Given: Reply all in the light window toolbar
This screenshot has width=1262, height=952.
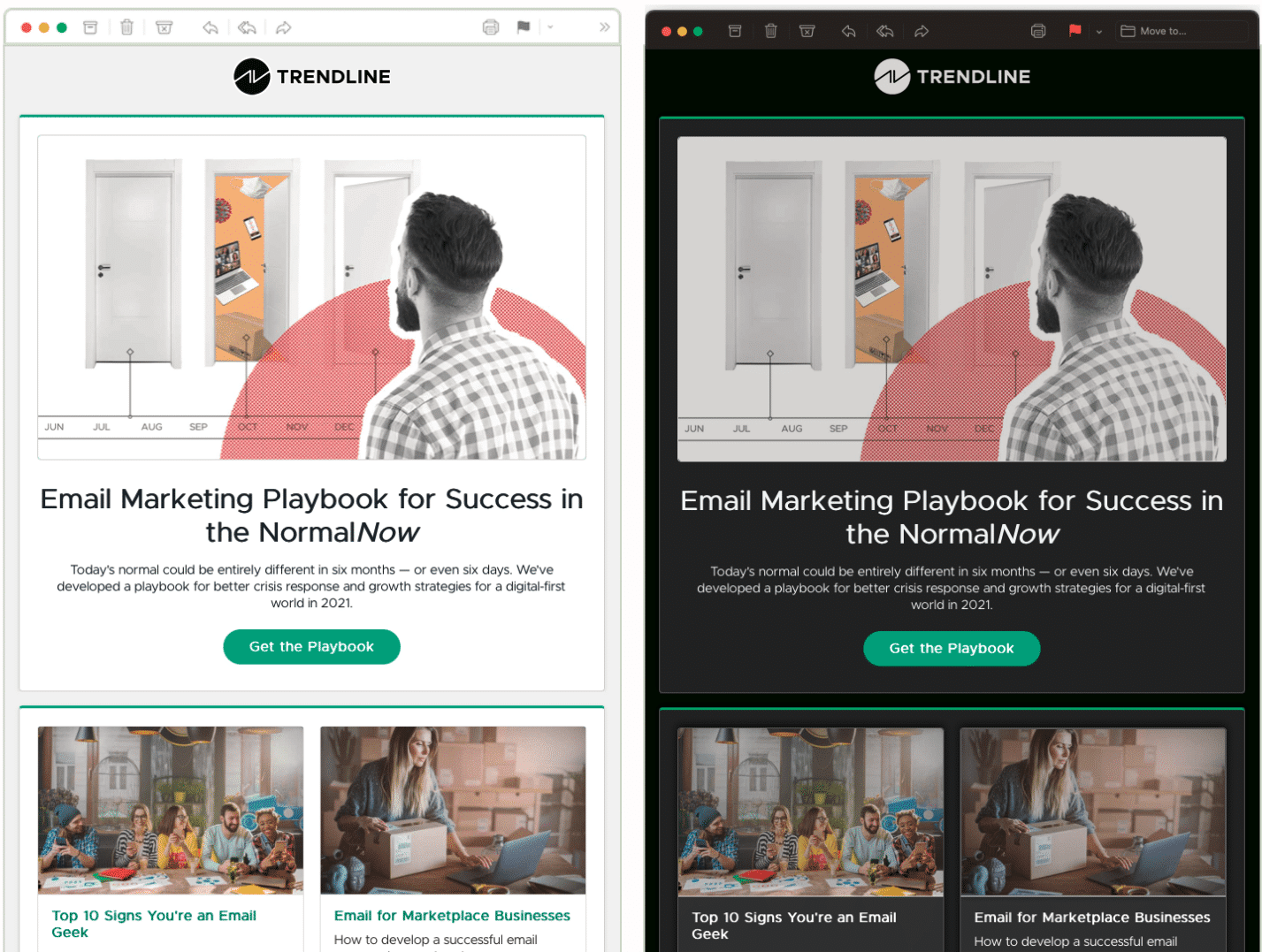Looking at the screenshot, I should (248, 27).
